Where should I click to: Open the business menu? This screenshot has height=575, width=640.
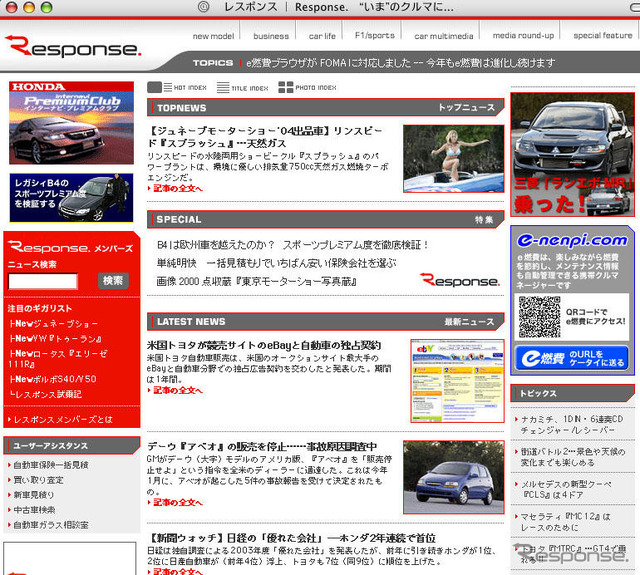pyautogui.click(x=271, y=36)
